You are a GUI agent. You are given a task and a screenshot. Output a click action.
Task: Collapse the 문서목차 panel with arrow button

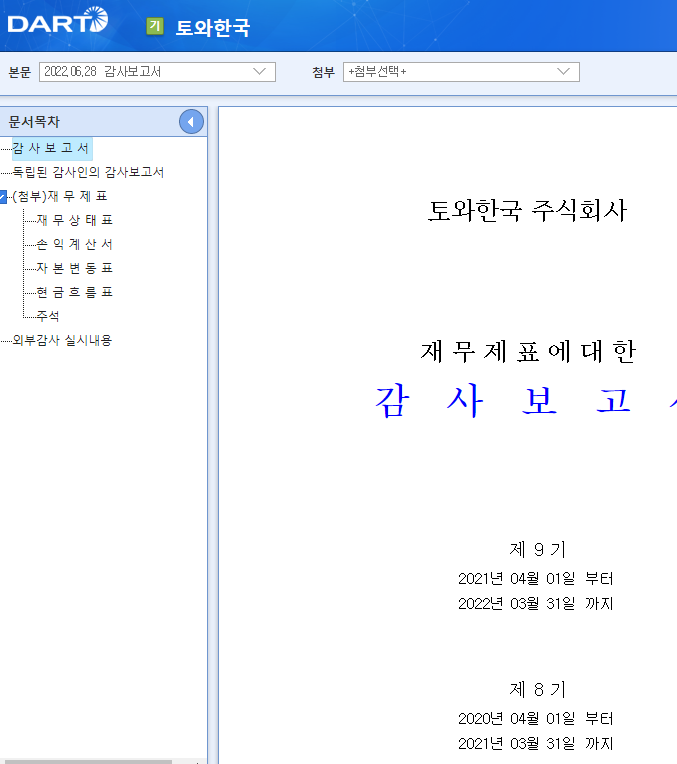(x=191, y=122)
